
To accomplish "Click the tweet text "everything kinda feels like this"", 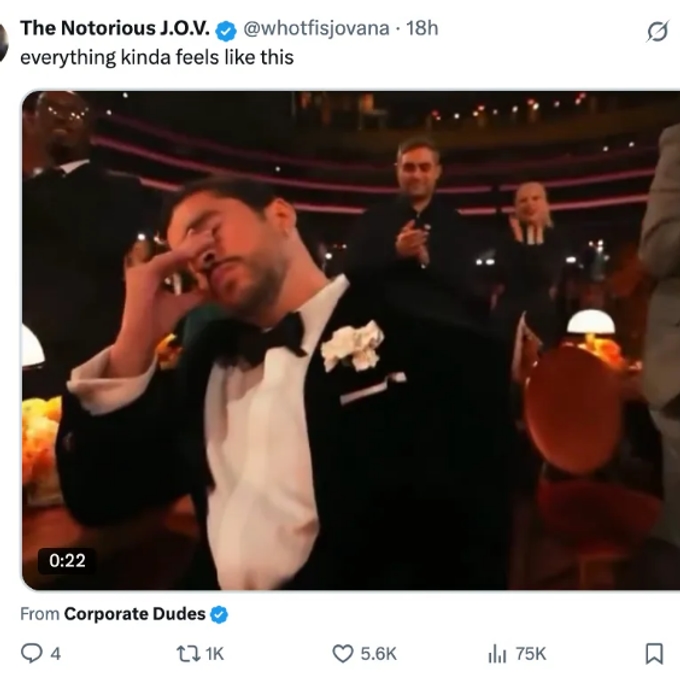I will pos(157,56).
